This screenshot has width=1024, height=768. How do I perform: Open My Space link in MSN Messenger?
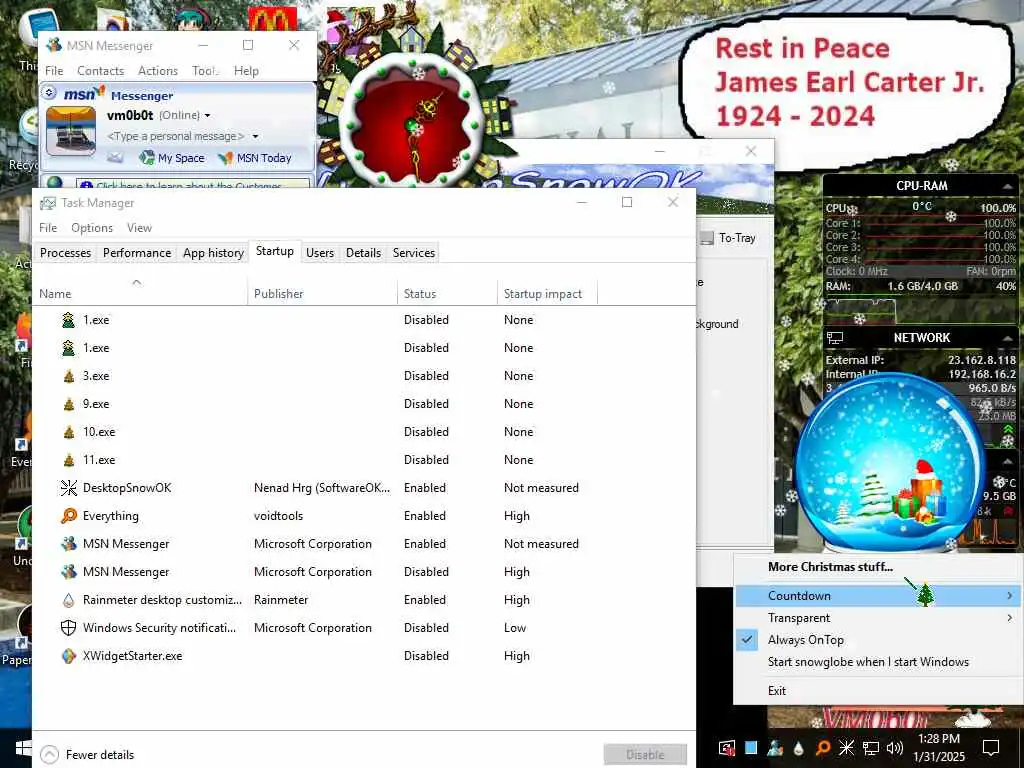click(172, 157)
